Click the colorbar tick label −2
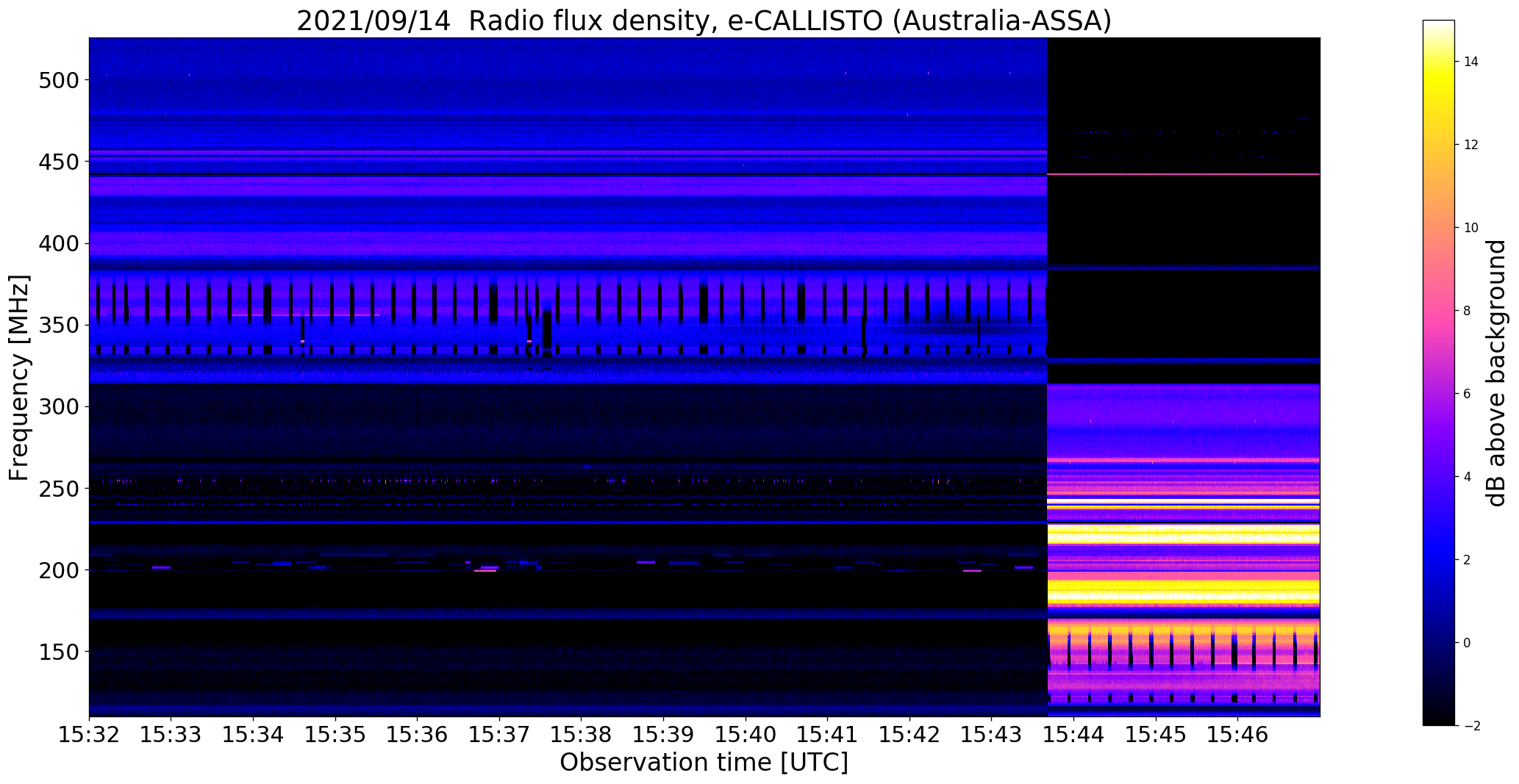Viewport: 1519px width, 784px height. [x=1471, y=726]
